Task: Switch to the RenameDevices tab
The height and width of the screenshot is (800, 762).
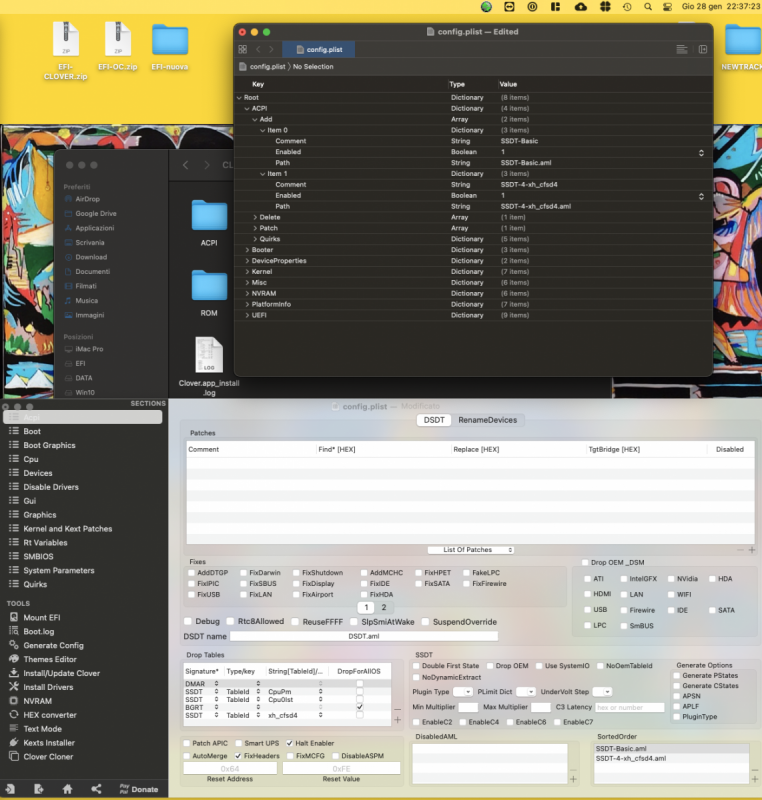Action: click(487, 420)
